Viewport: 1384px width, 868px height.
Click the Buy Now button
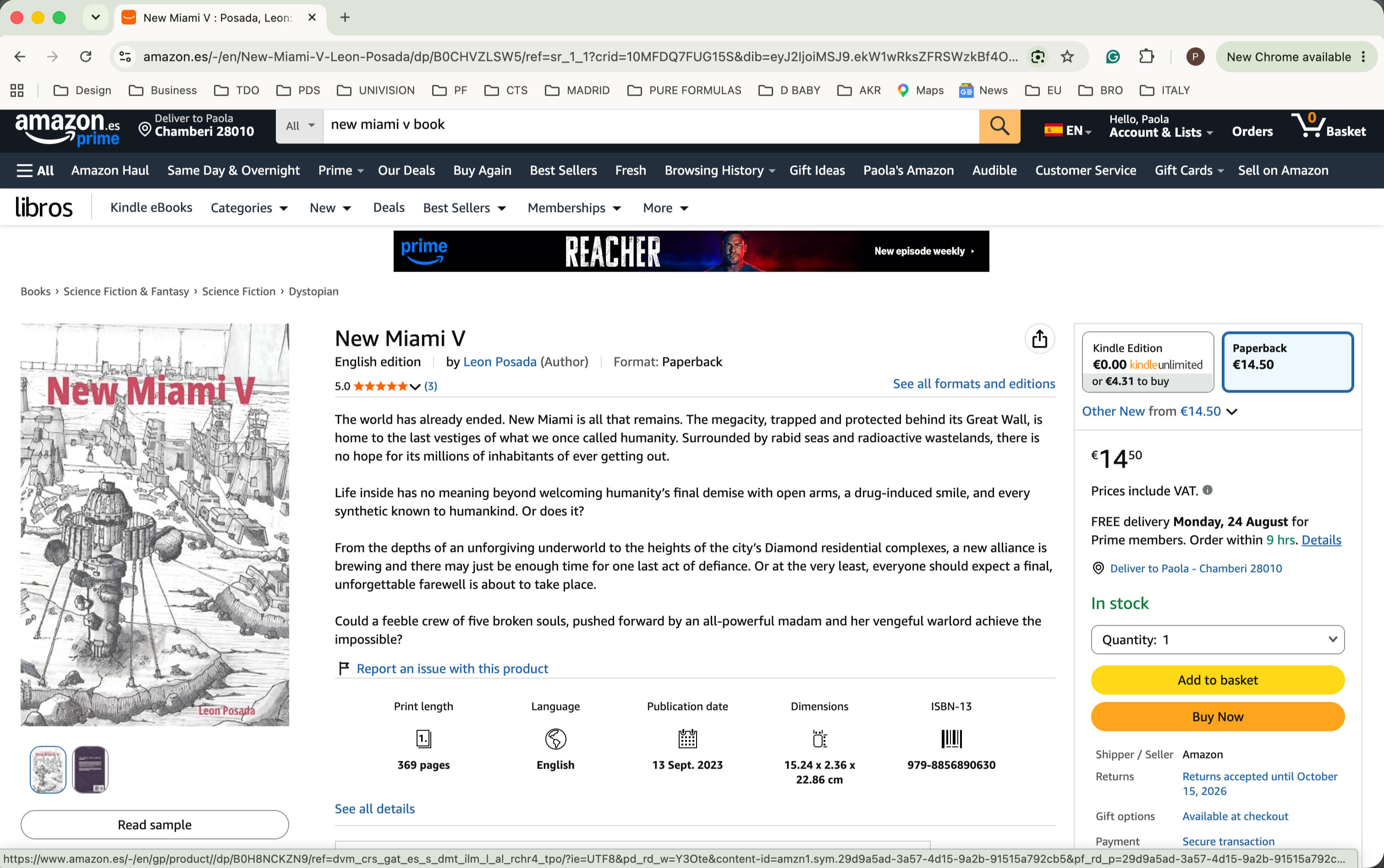(x=1218, y=716)
